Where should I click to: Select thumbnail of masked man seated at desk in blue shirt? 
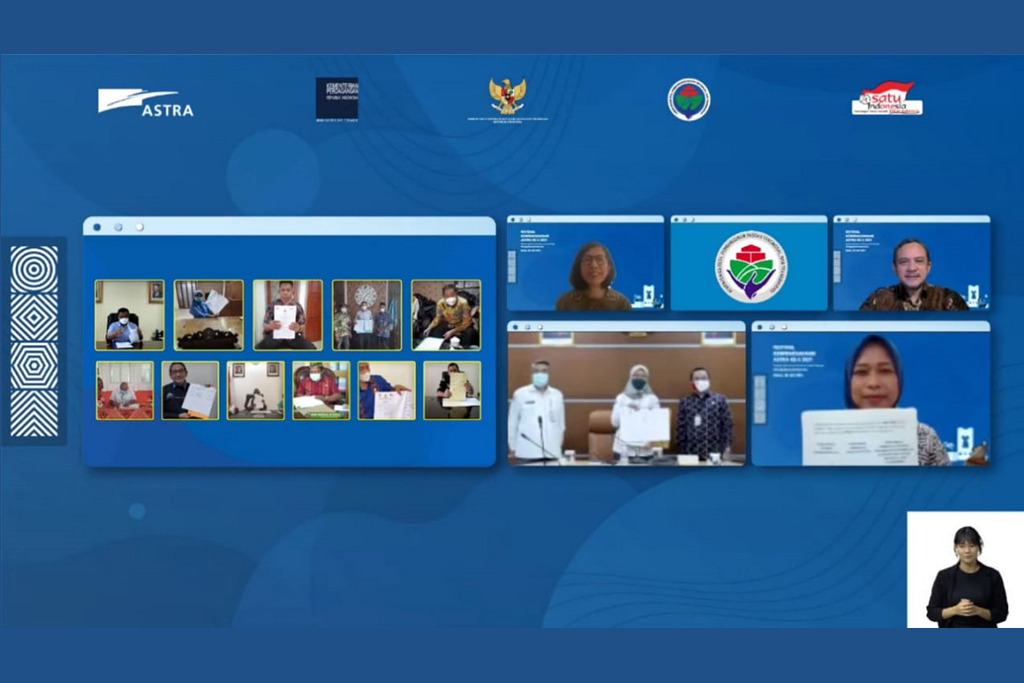pyautogui.click(x=129, y=315)
